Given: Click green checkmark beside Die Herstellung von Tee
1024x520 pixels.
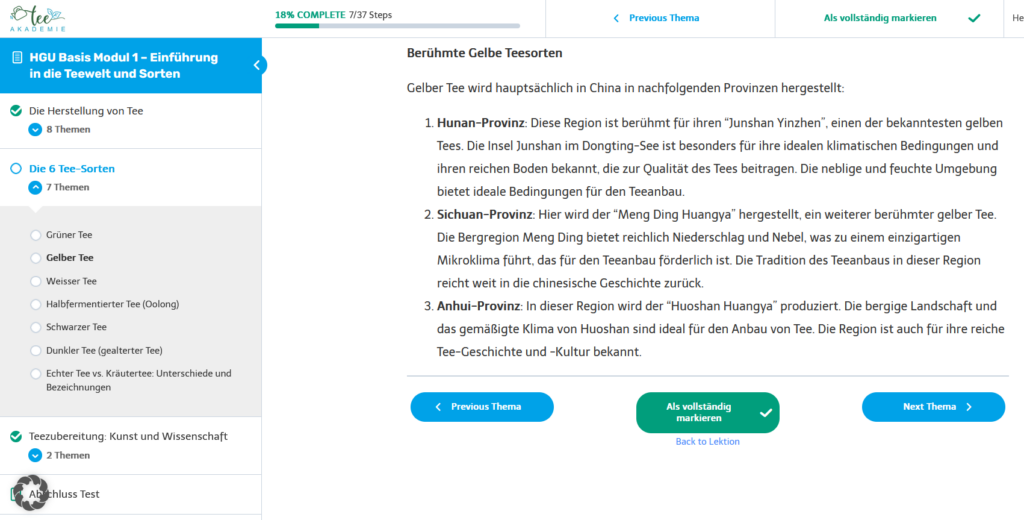Looking at the screenshot, I should tap(16, 111).
